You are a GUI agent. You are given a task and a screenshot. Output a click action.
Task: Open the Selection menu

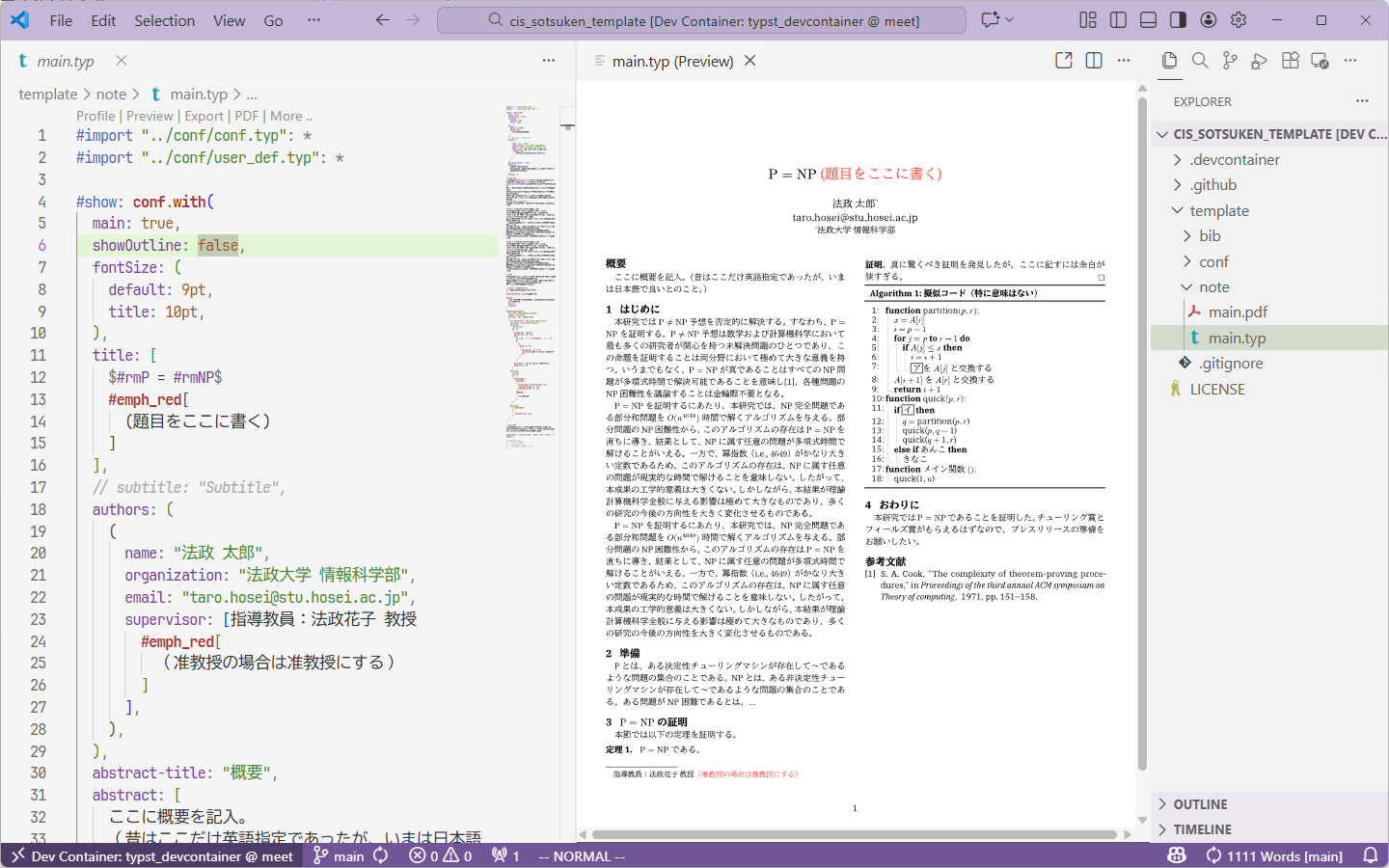pos(164,20)
